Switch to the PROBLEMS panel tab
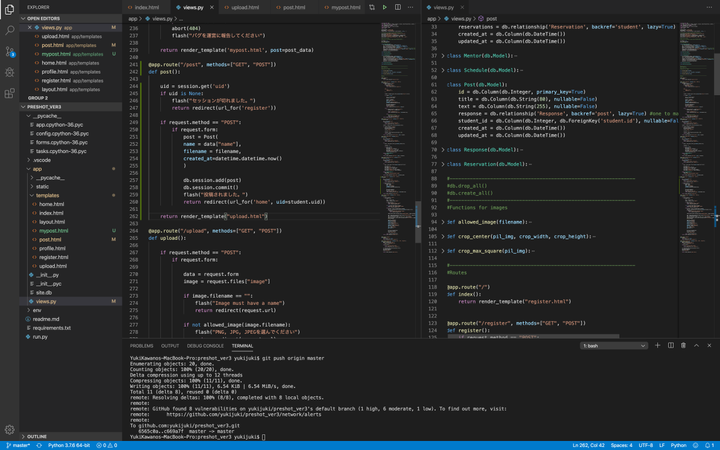720x450 pixels. coord(141,346)
